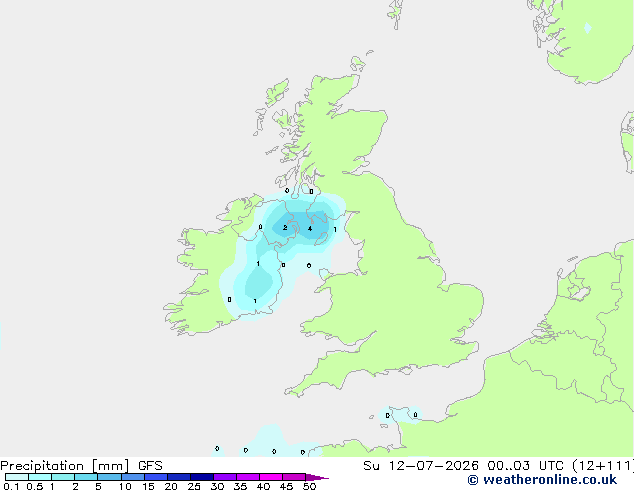Image resolution: width=634 pixels, height=490 pixels.
Task: Click legend swatch between 1 and 2
Action: pos(63,477)
